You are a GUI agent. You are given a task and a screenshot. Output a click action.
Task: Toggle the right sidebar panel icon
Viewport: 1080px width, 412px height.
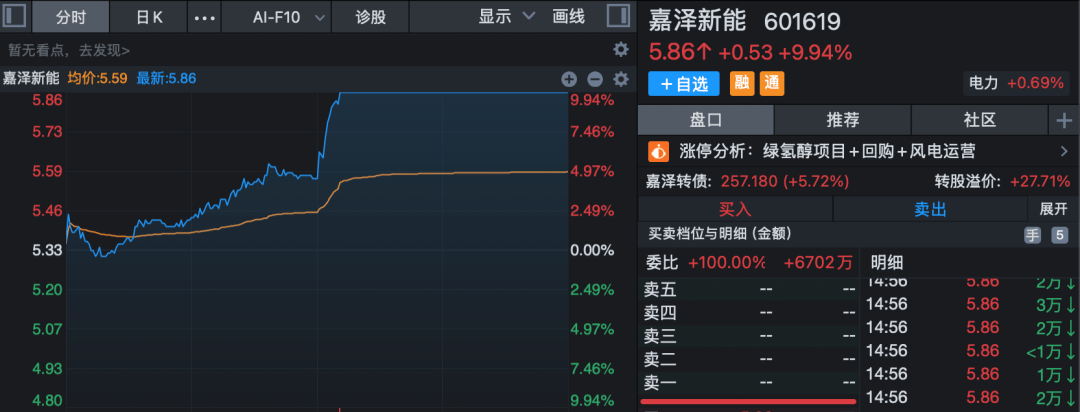click(x=619, y=17)
